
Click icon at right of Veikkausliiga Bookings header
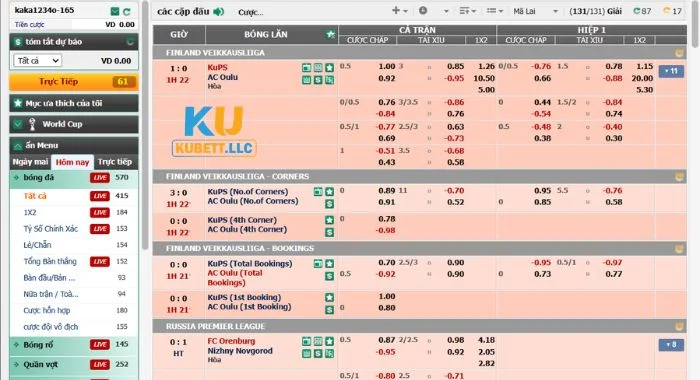[679, 249]
